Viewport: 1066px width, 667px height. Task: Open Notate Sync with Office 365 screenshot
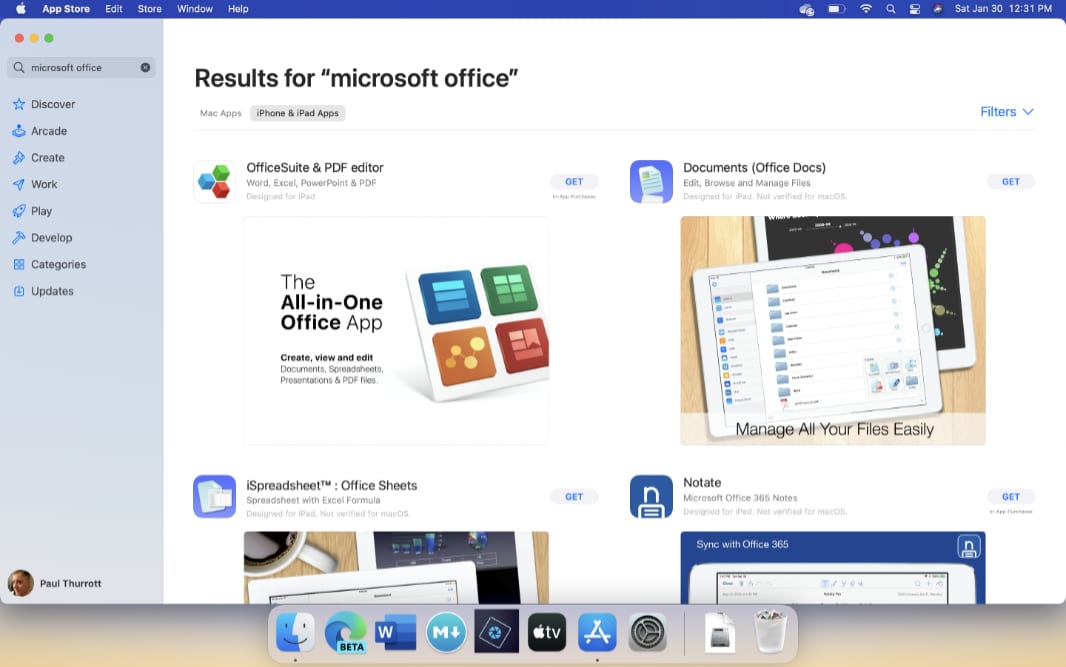click(833, 568)
